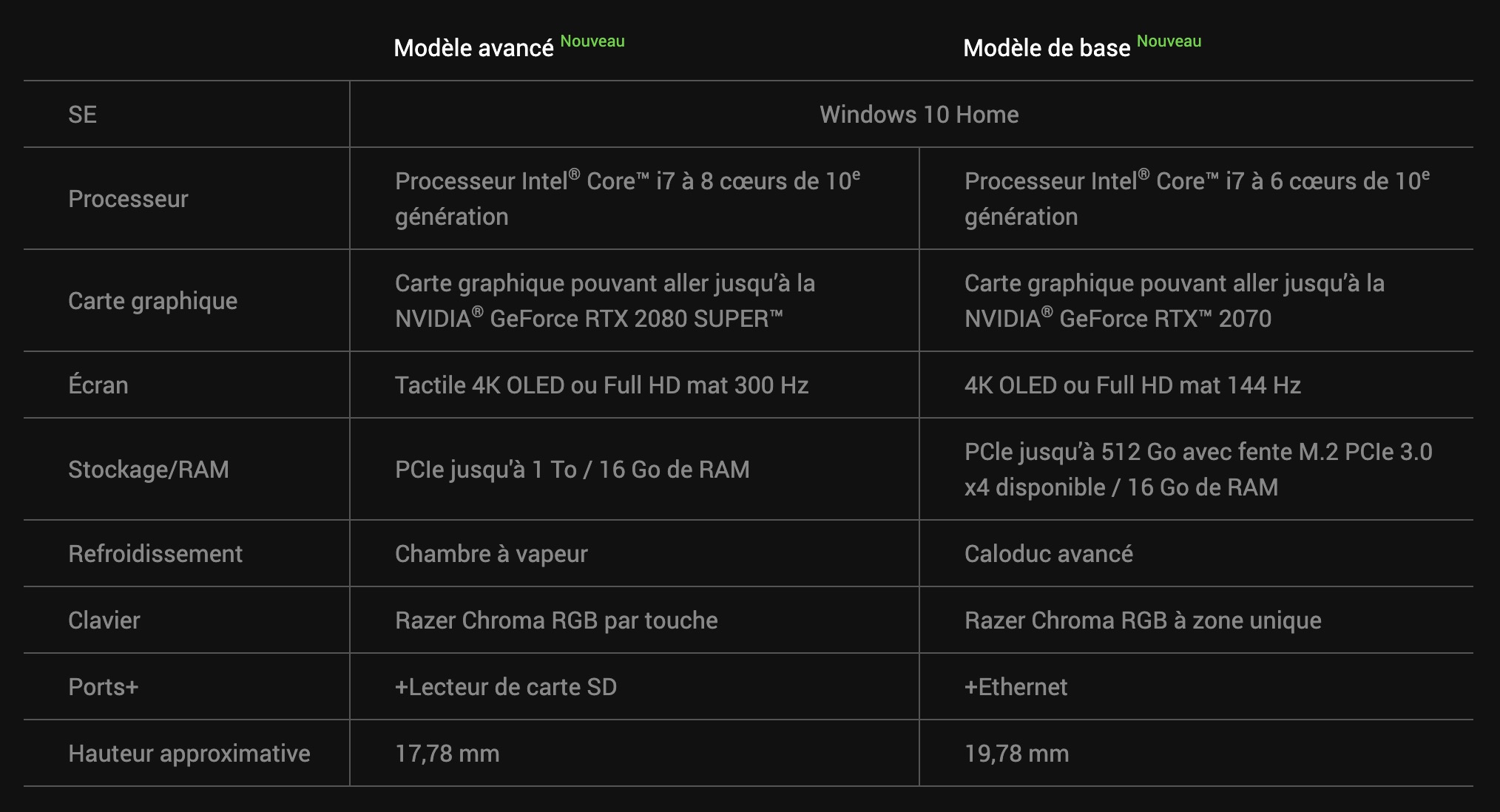Click the "19,78 mm" height value
This screenshot has width=1500, height=812.
(x=1016, y=754)
